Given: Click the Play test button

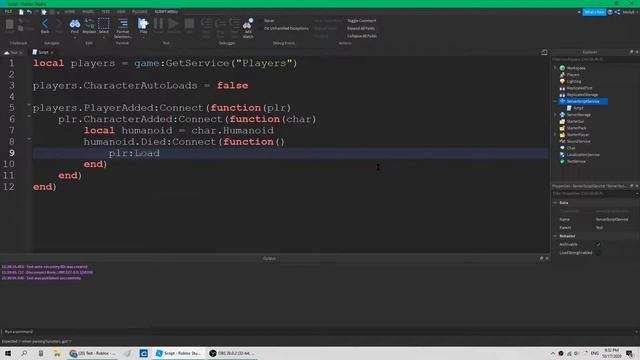Looking at the screenshot, I should 143,25.
